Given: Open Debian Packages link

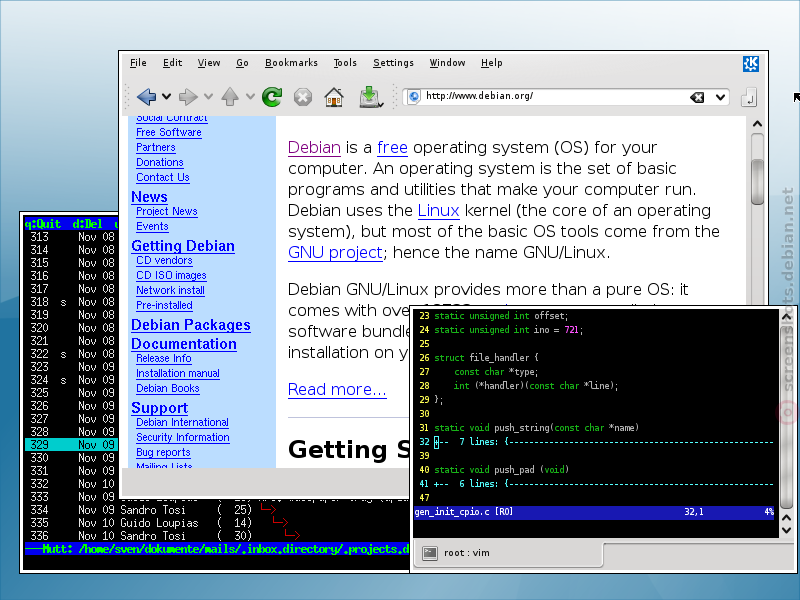Looking at the screenshot, I should [191, 324].
